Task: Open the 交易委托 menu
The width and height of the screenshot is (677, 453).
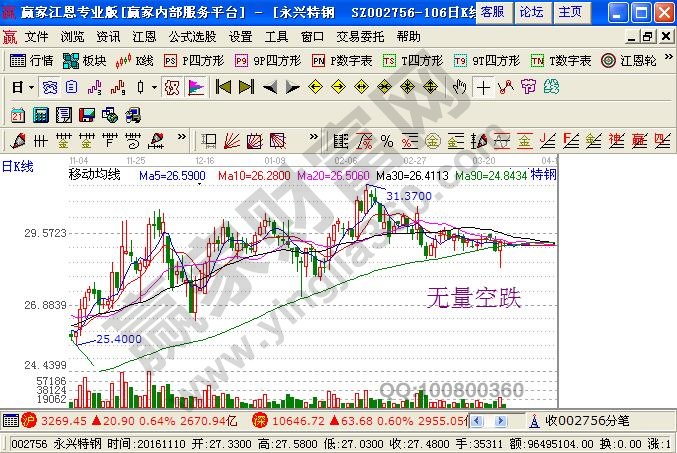Action: point(361,36)
